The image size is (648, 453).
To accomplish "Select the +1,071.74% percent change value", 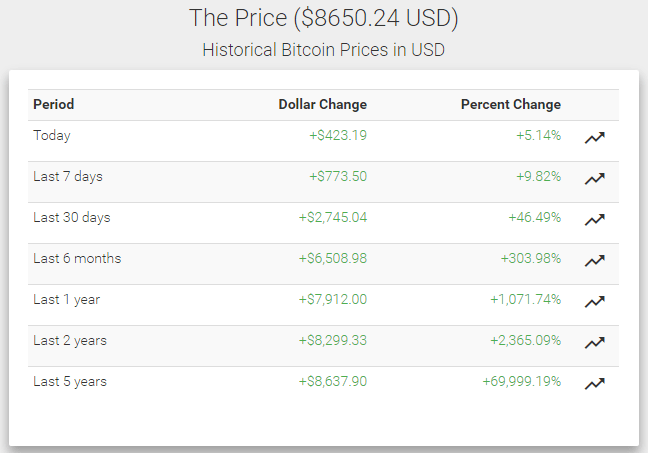I will coord(525,299).
